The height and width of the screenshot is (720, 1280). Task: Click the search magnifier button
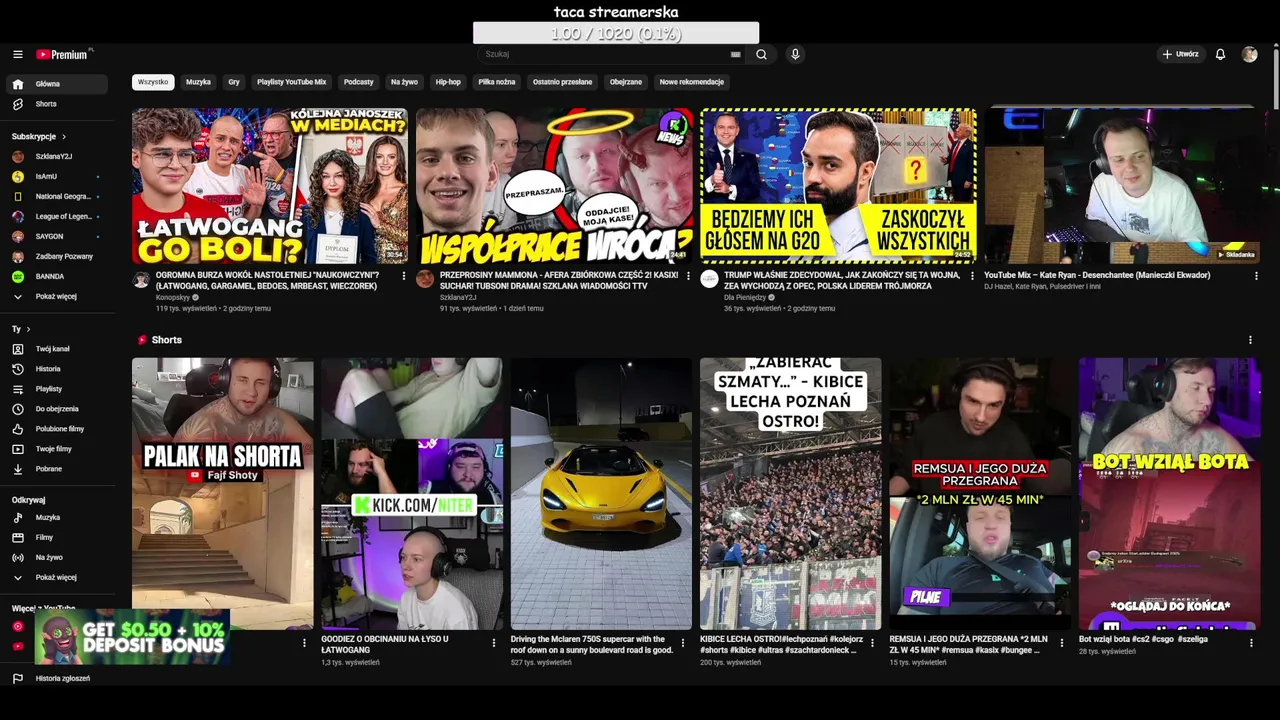click(x=761, y=54)
